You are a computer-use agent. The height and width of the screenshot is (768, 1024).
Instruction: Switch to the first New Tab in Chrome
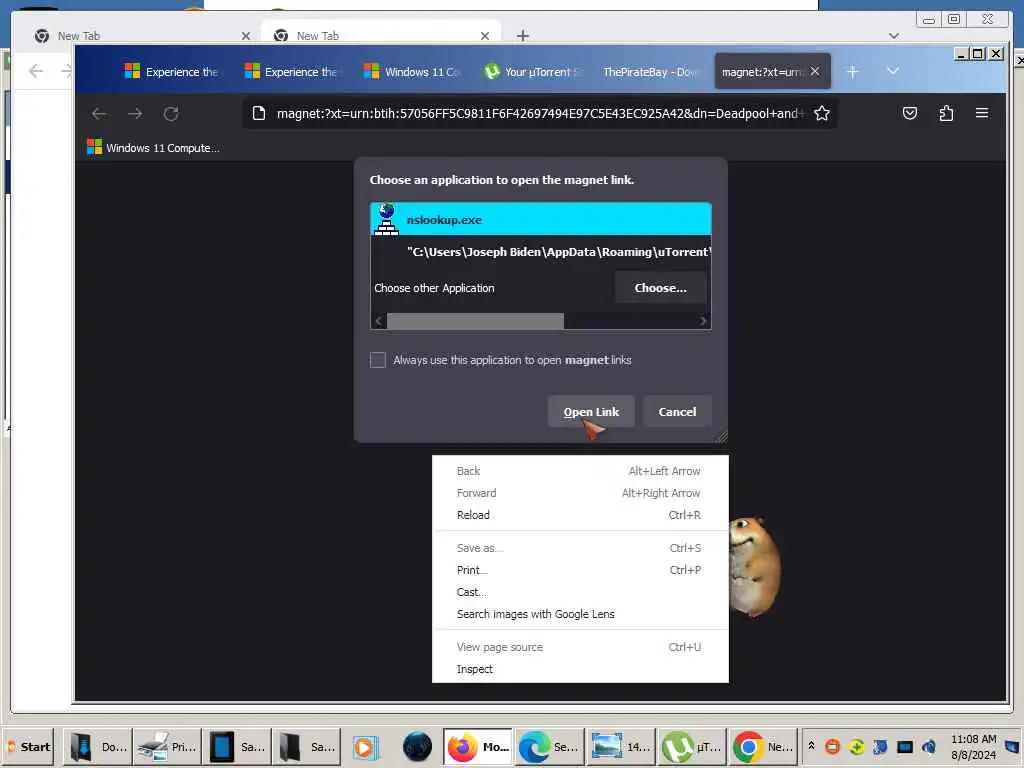pyautogui.click(x=140, y=36)
